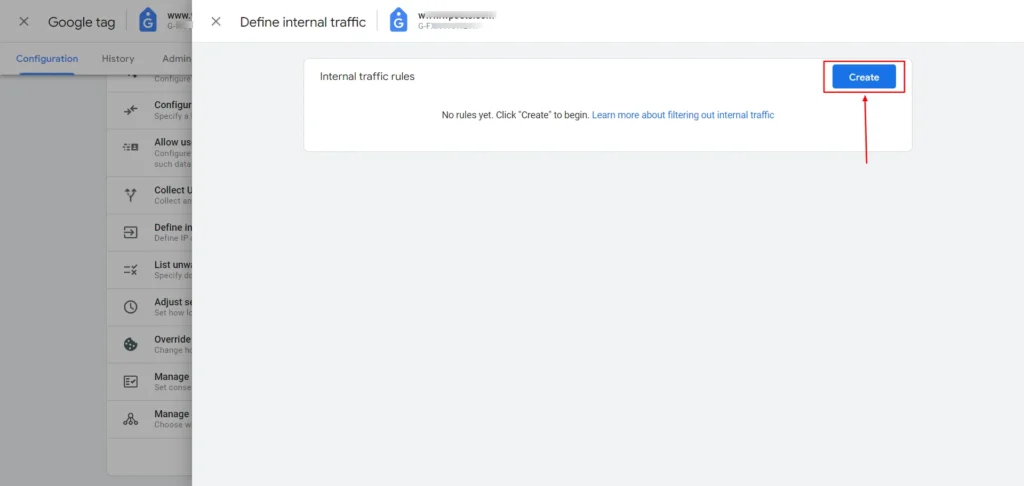Close the Define internal traffic panel
The image size is (1024, 486).
pos(216,22)
